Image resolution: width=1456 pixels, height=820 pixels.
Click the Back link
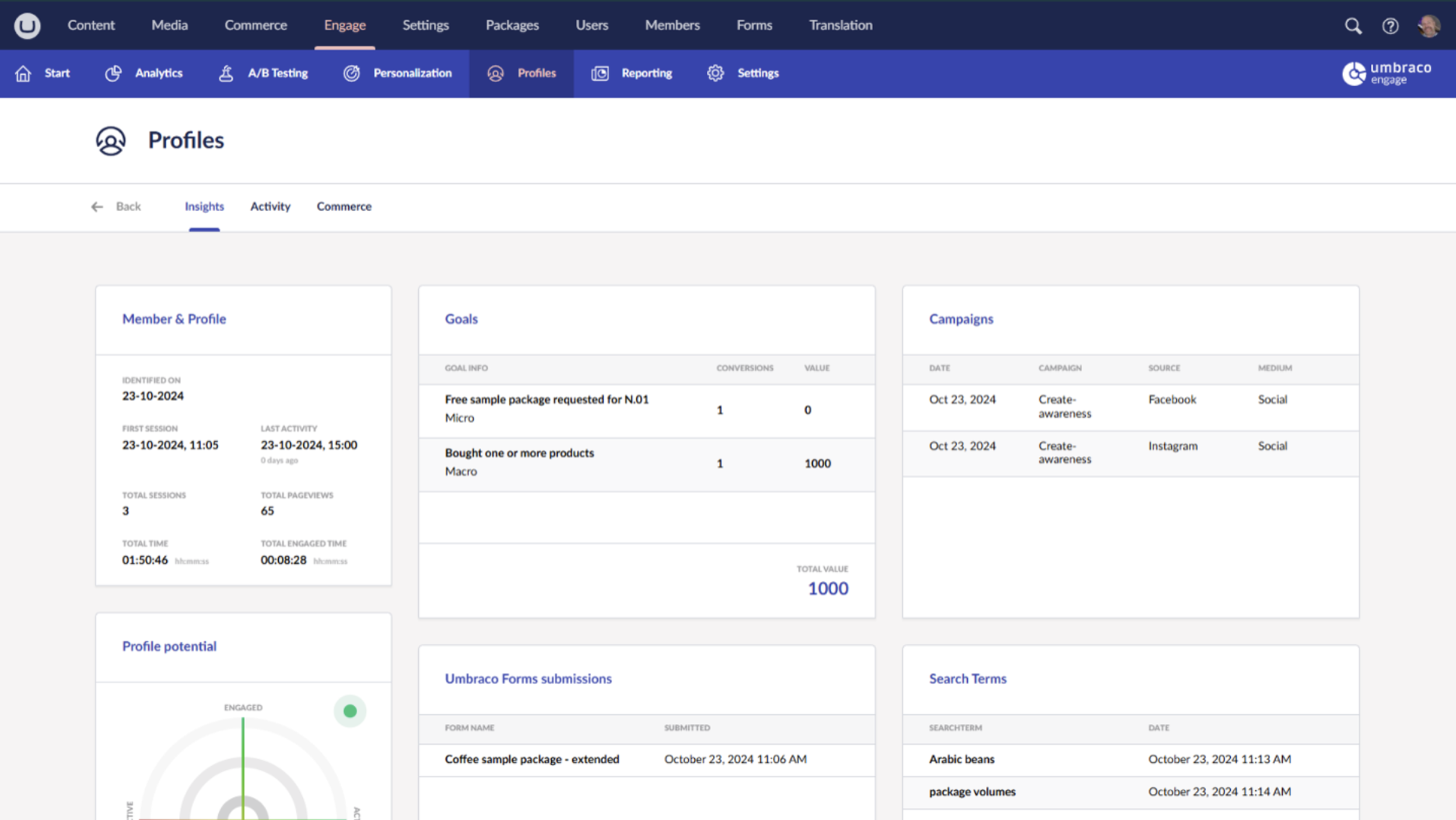click(x=128, y=207)
